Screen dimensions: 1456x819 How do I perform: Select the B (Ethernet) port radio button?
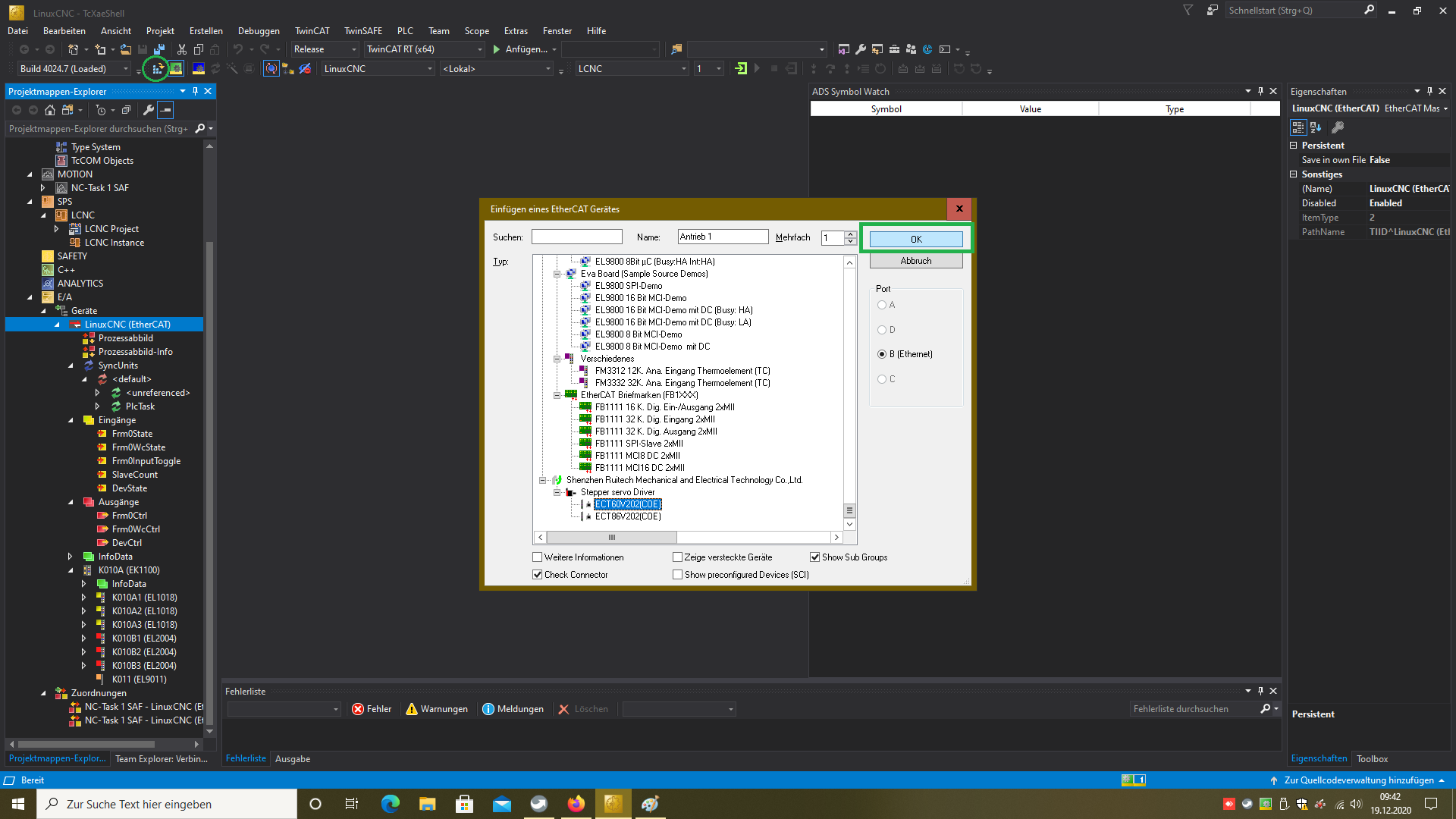(882, 354)
